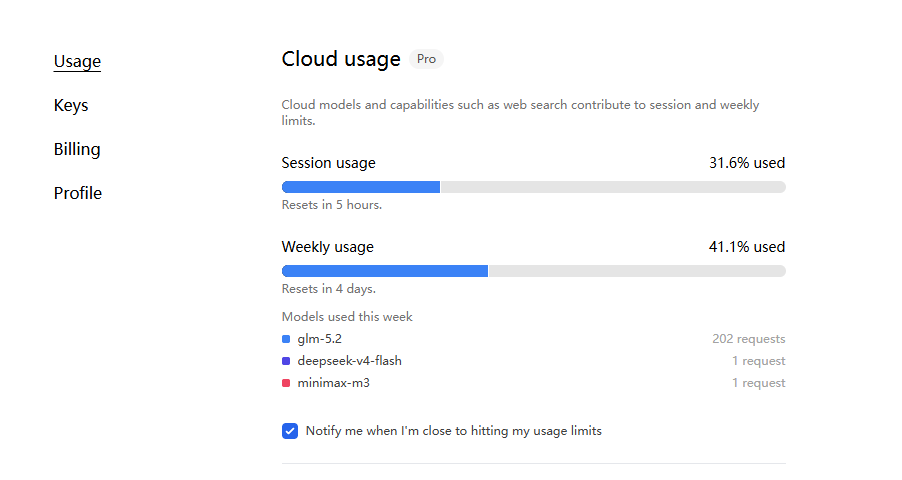Click the Cloud usage heading
The width and height of the screenshot is (902, 480).
341,59
